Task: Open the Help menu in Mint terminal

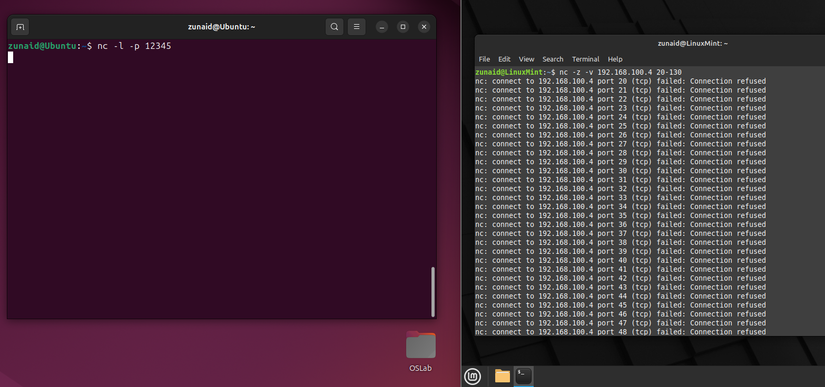Action: coord(615,59)
